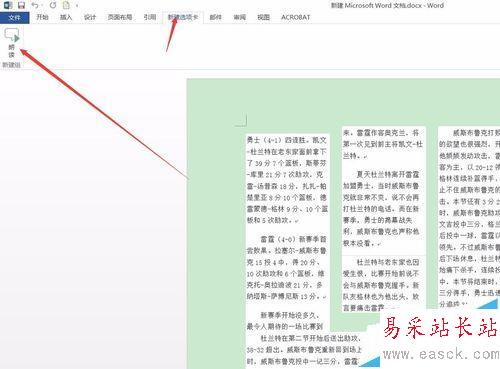
Task: Click paragraph starting 夏天杜兰特离开雷霆
Action: coord(381,209)
